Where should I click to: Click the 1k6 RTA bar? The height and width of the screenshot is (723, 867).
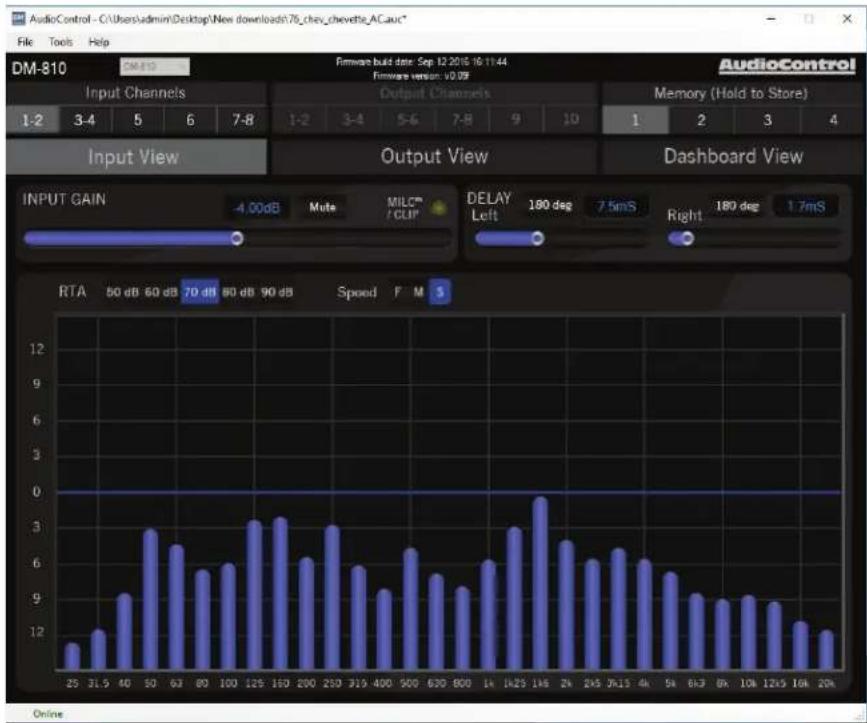(540, 583)
